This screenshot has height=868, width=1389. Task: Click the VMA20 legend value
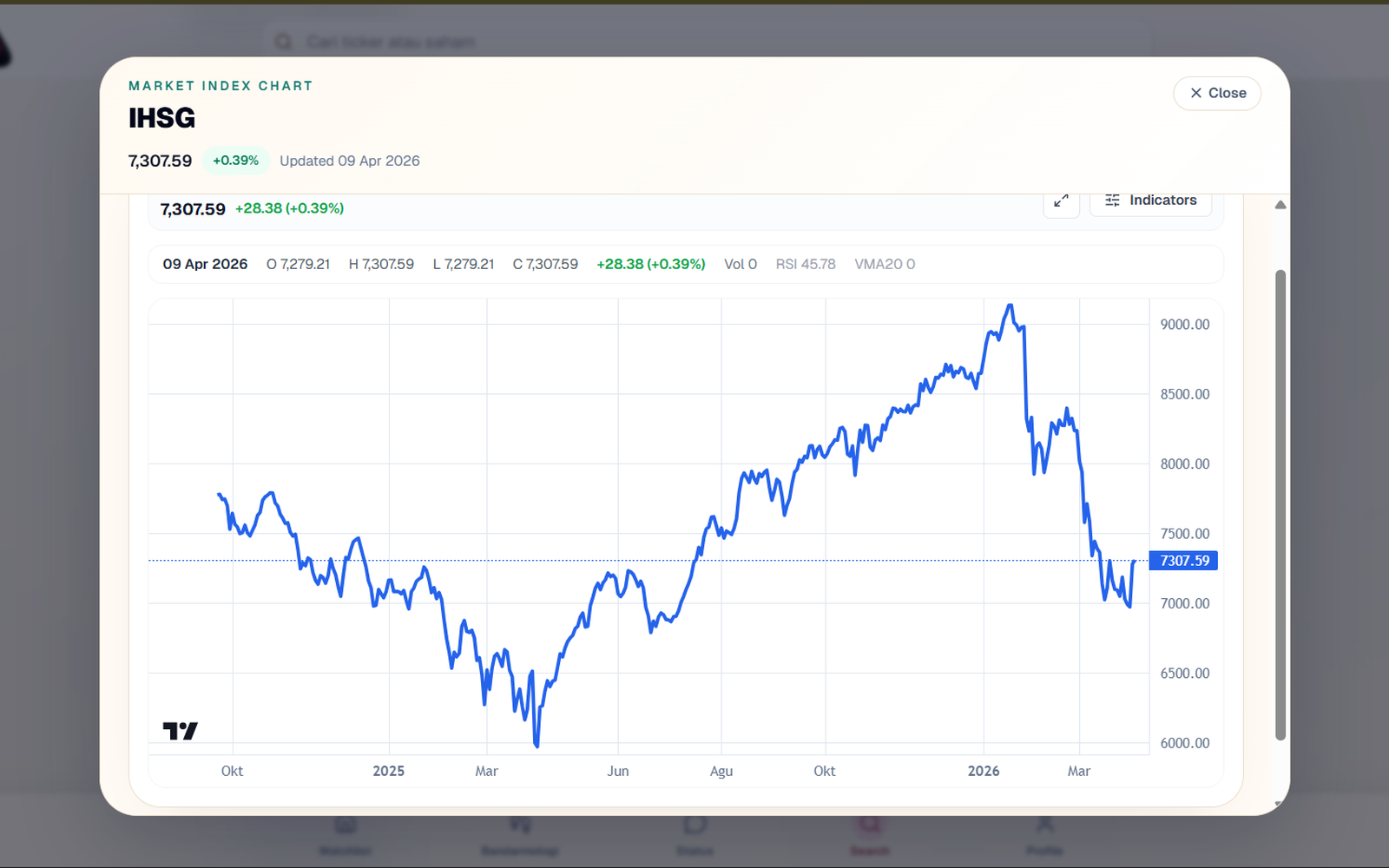(884, 264)
